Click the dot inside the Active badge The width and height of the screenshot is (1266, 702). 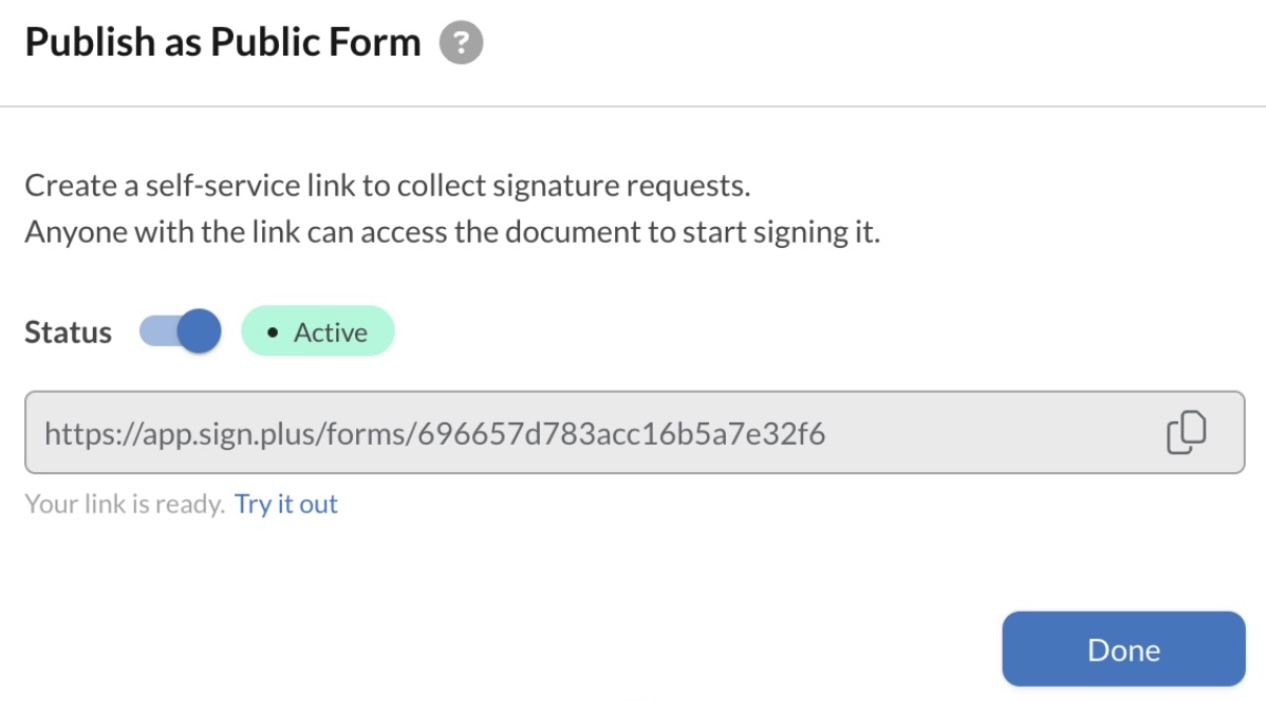(273, 333)
